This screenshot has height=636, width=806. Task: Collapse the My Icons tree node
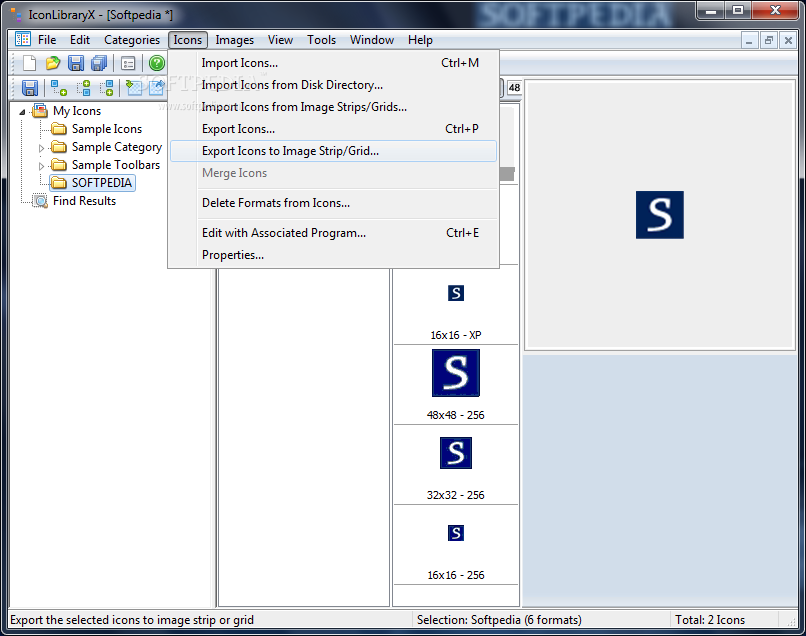click(x=22, y=112)
